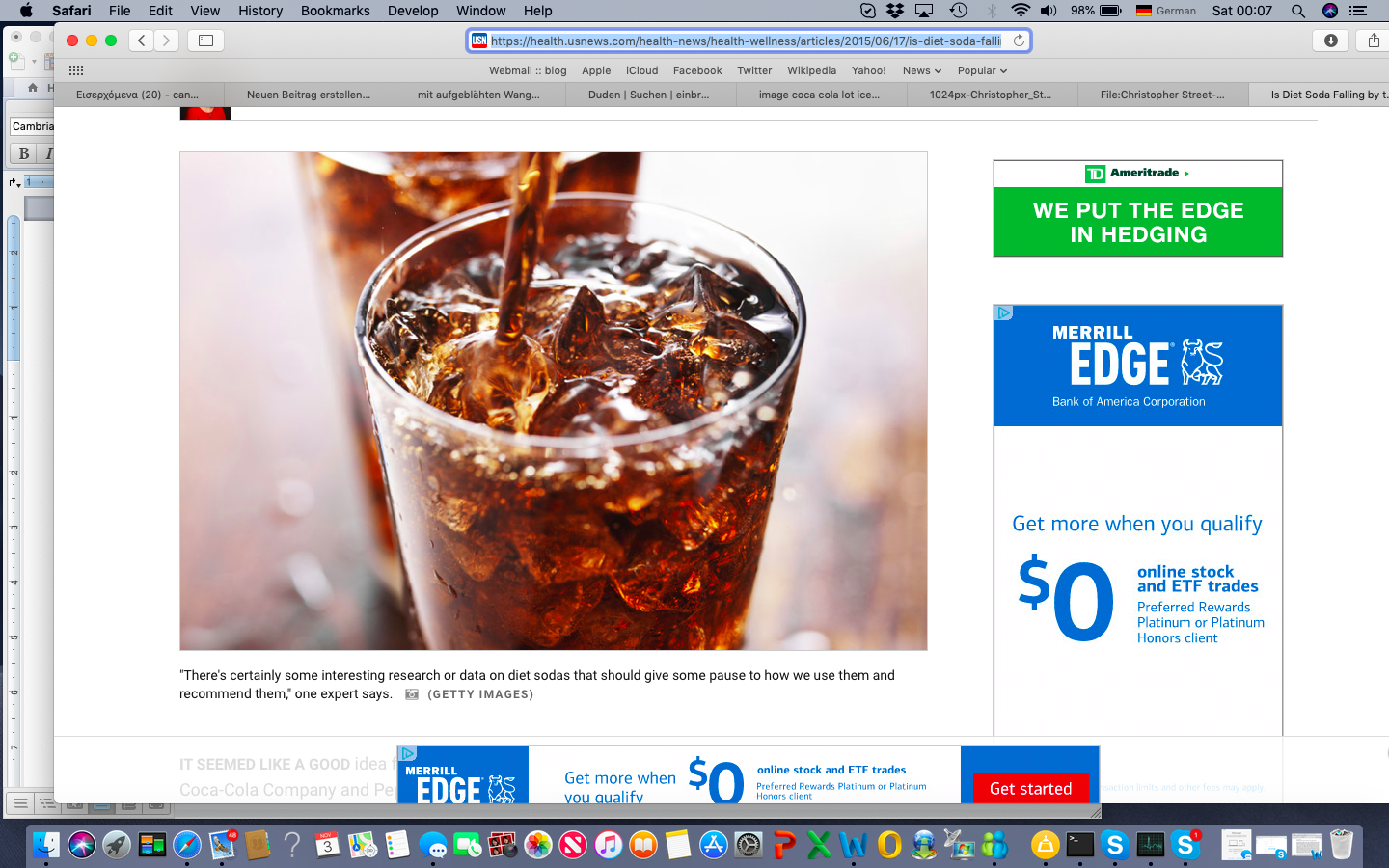Open Yahoo! favorite link
This screenshot has height=868, width=1389.
pyautogui.click(x=868, y=70)
